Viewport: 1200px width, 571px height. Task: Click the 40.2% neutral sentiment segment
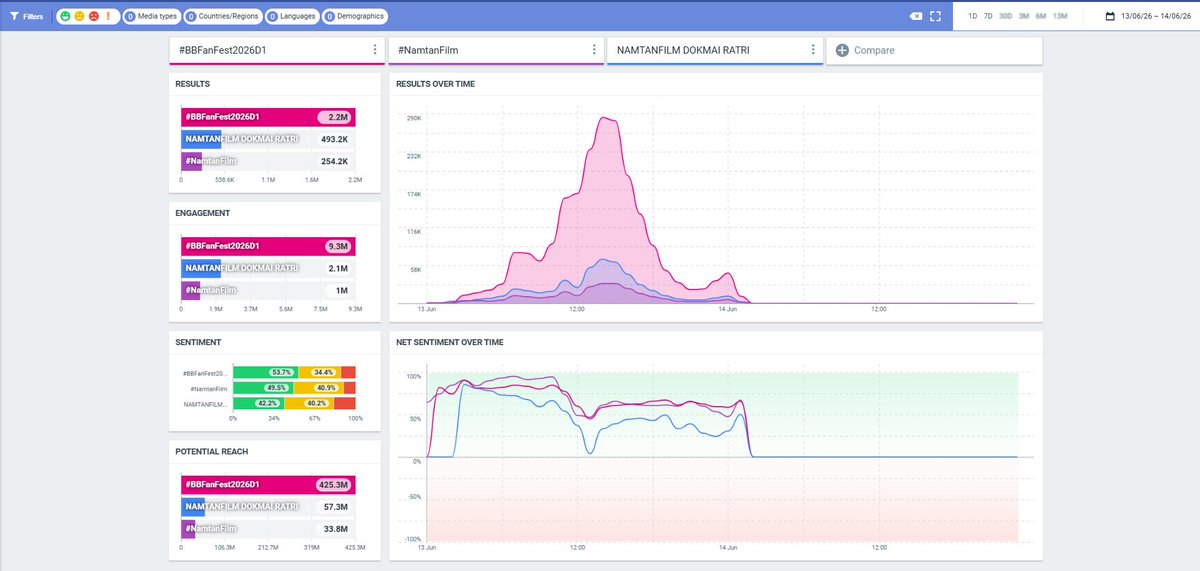pos(309,404)
